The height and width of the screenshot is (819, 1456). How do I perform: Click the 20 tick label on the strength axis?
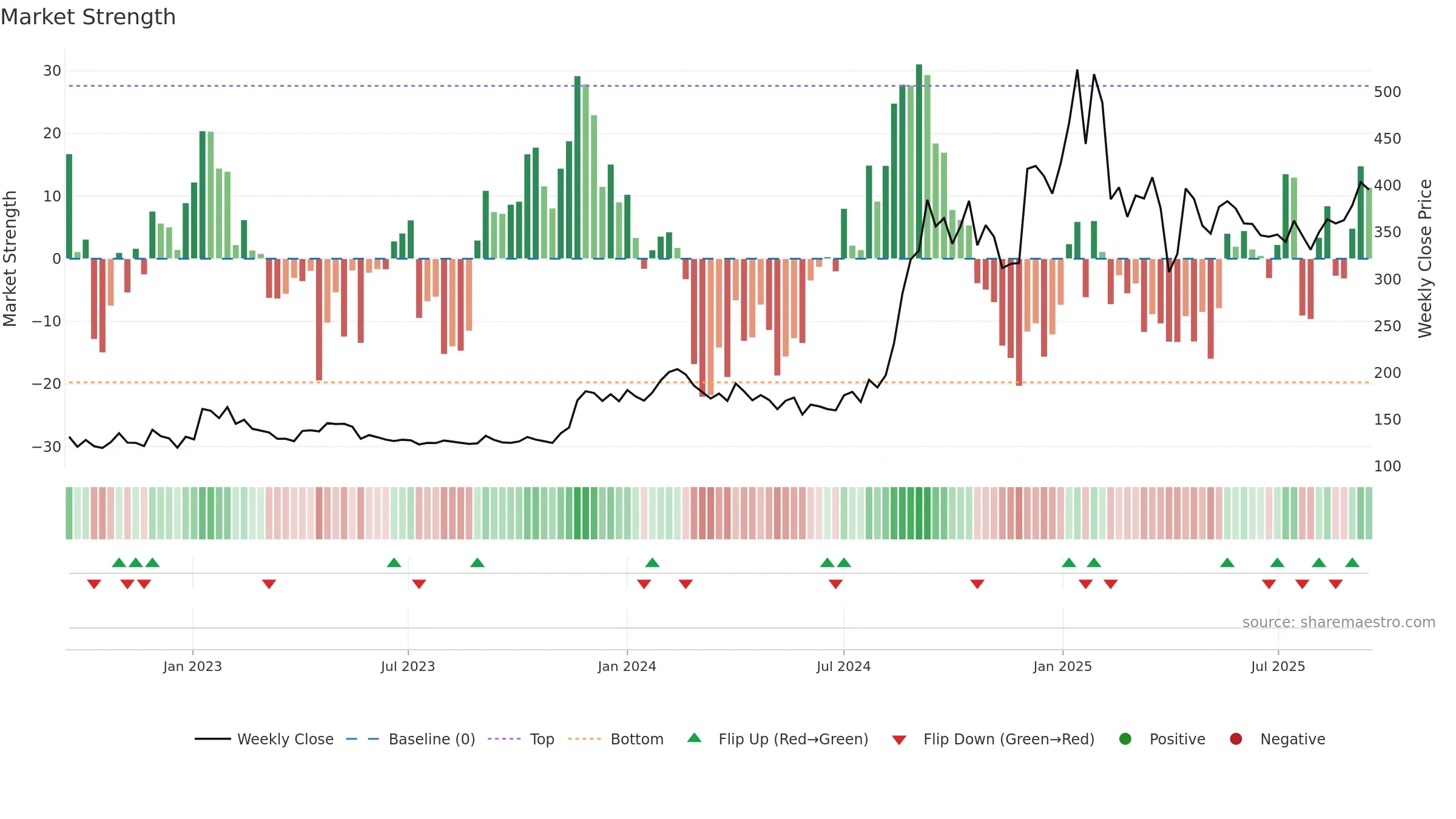(x=52, y=133)
